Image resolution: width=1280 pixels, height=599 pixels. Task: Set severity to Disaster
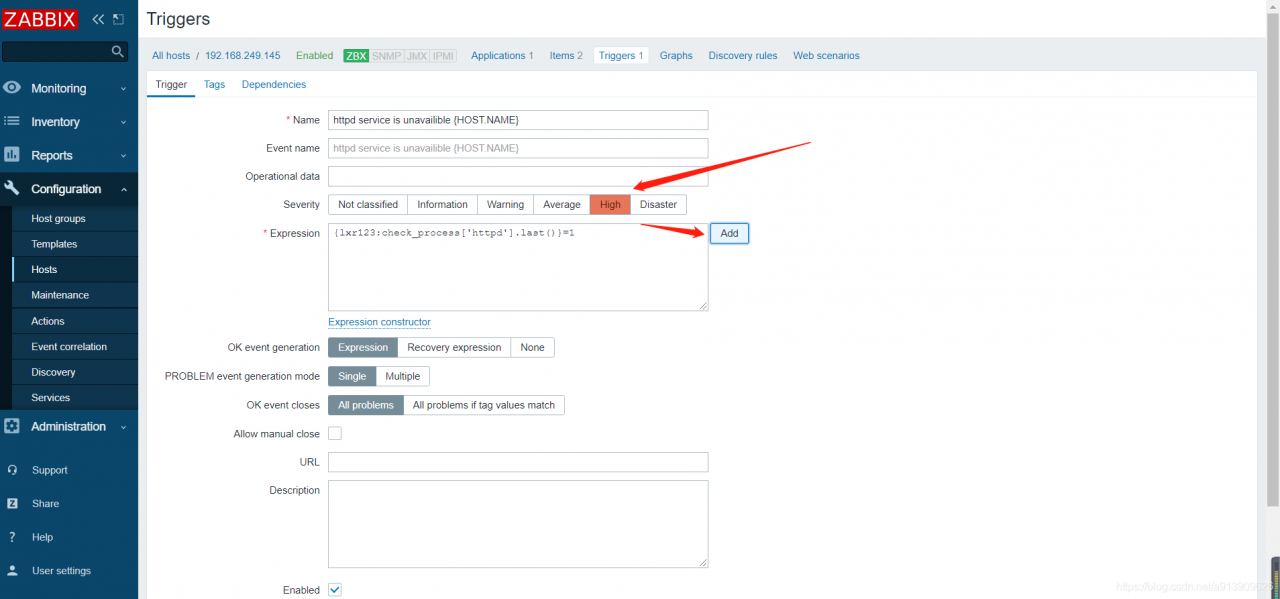tap(658, 204)
